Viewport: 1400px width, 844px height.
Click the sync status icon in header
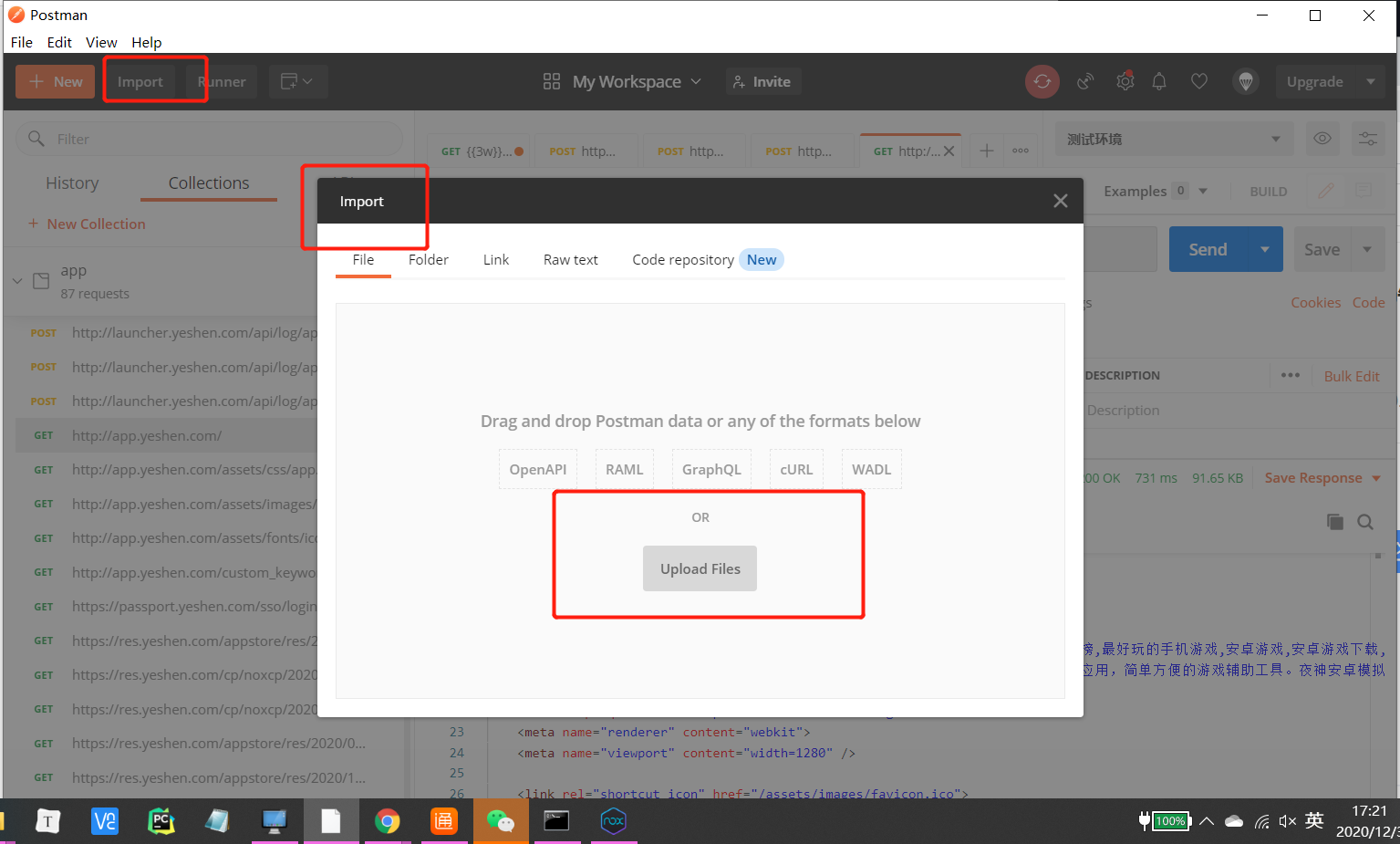tap(1042, 81)
